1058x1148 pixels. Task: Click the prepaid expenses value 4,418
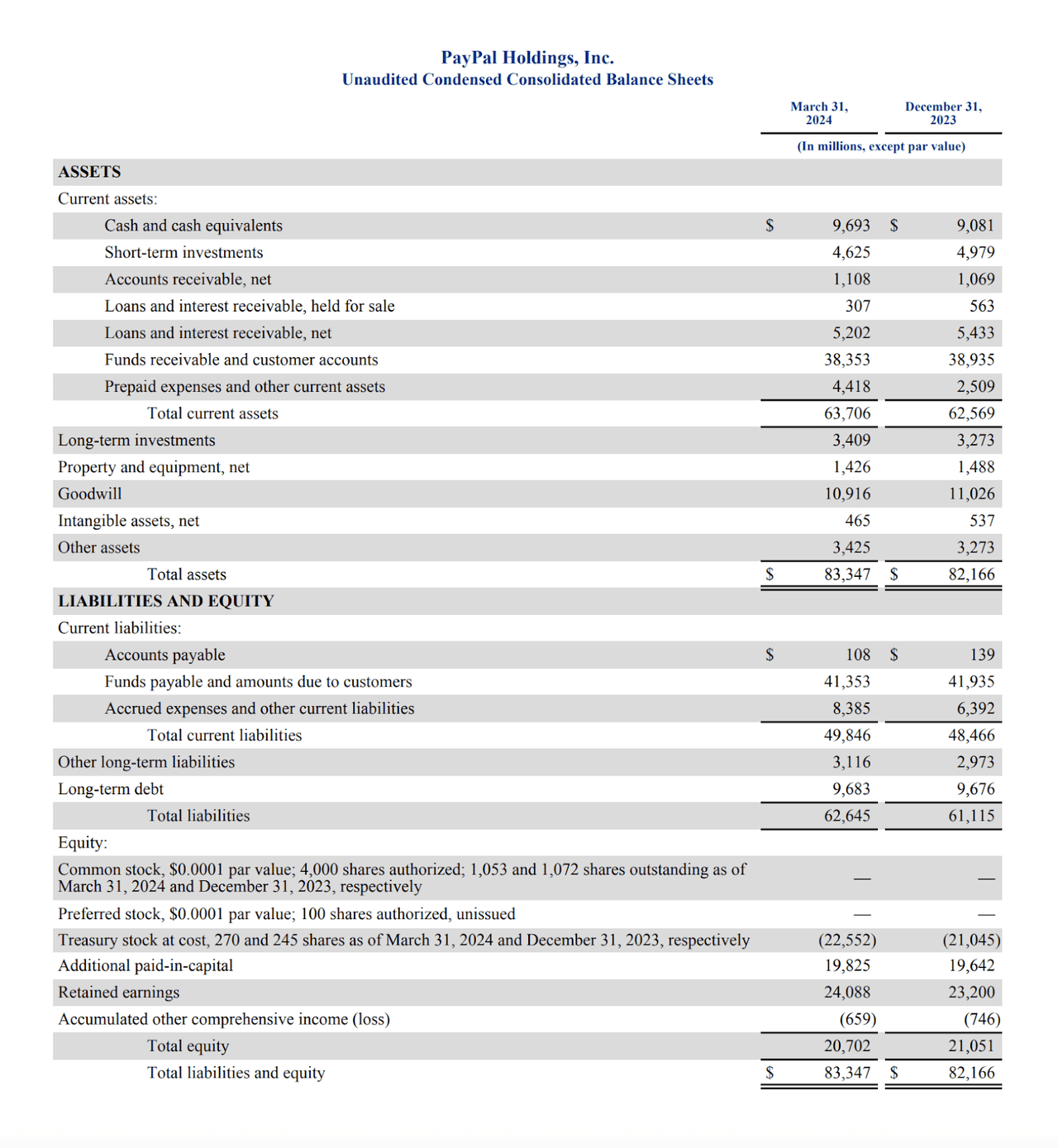coord(851,387)
